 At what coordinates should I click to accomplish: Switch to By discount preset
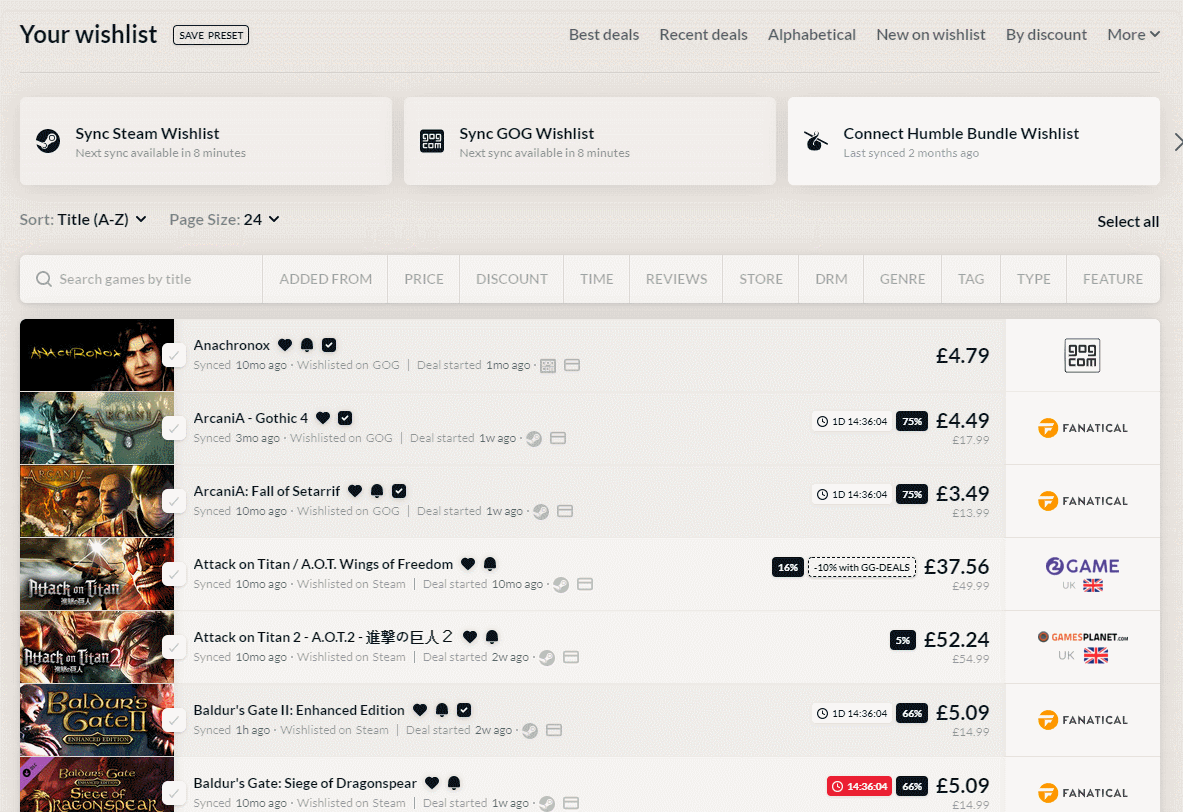[1046, 35]
